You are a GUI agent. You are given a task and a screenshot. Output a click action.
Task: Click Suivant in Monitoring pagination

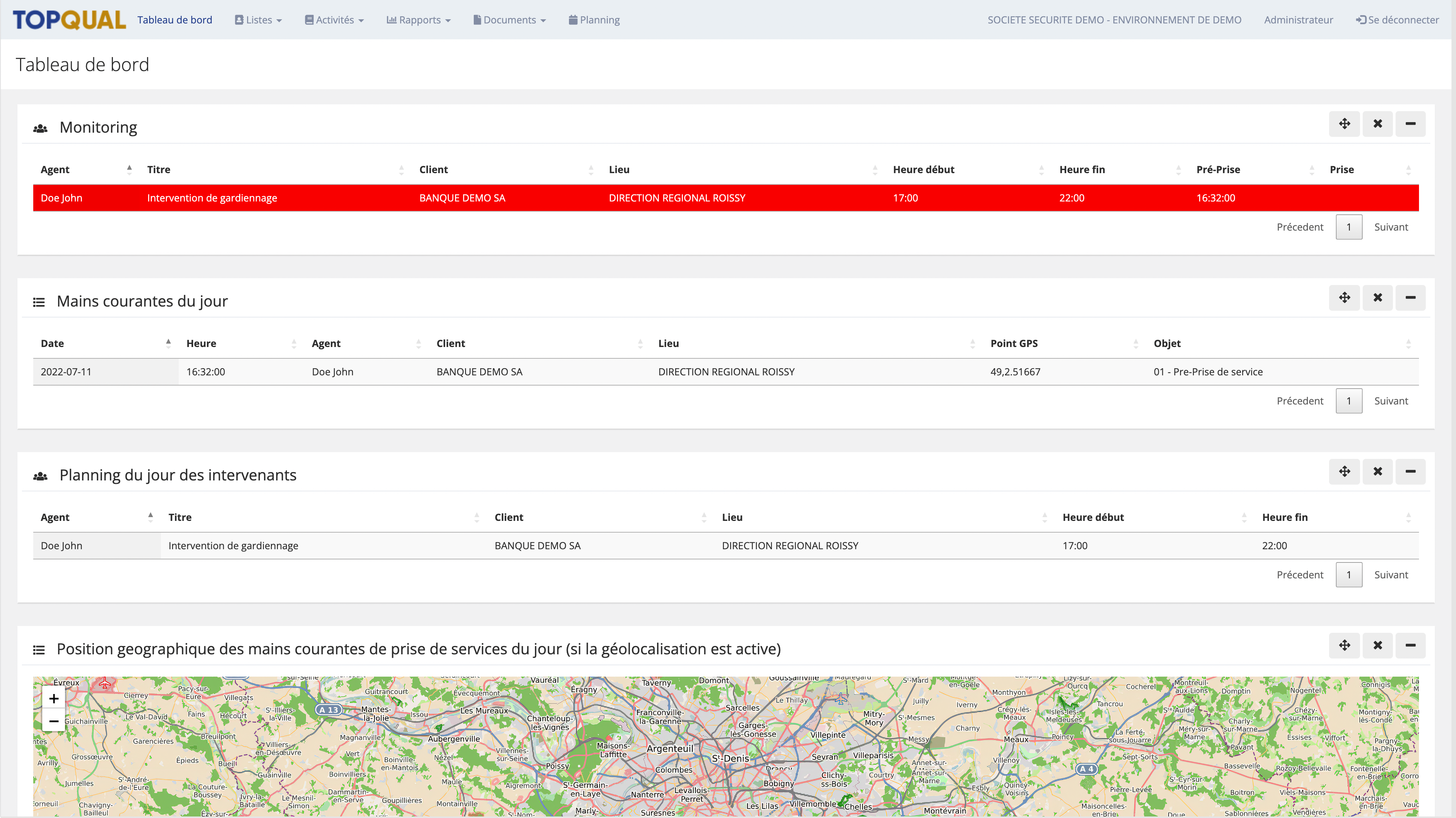coord(1390,227)
